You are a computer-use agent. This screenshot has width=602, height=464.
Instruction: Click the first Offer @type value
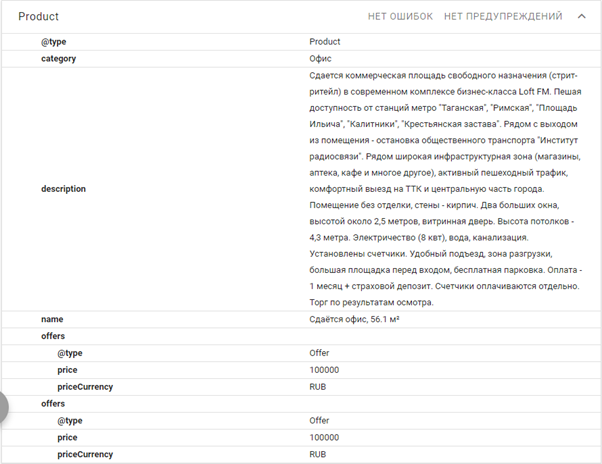tap(319, 353)
